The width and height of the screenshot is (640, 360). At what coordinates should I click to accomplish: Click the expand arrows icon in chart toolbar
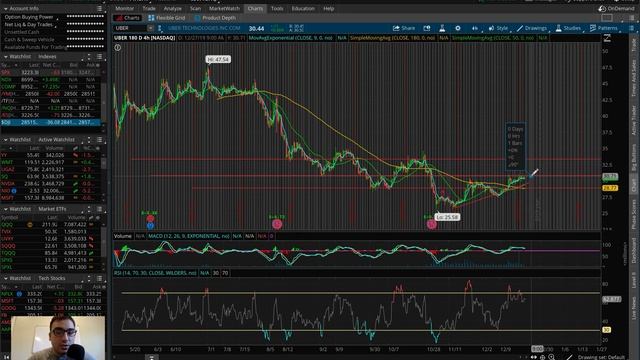pyautogui.click(x=475, y=28)
